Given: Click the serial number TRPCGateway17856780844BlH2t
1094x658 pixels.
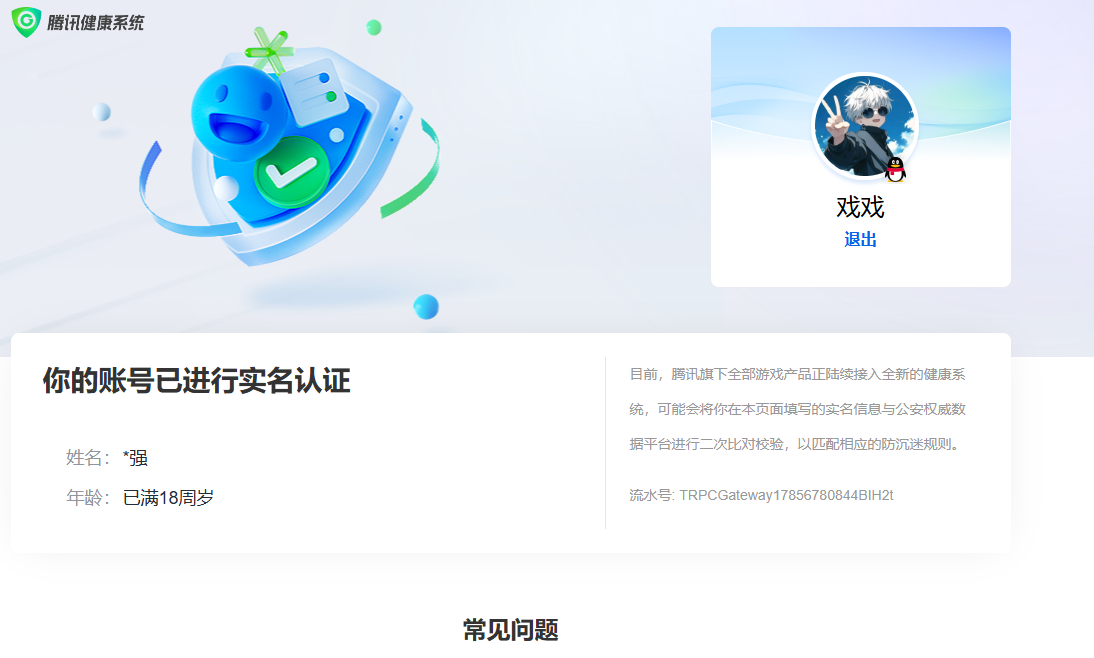Looking at the screenshot, I should tap(786, 495).
